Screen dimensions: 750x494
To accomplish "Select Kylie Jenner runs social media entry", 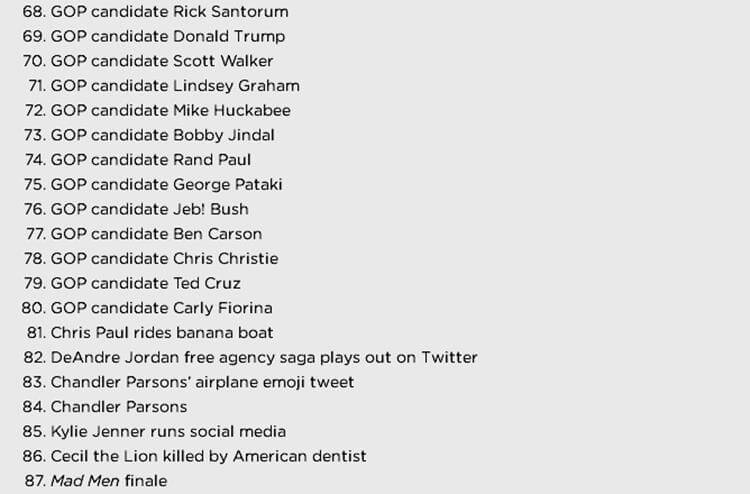I will tap(154, 432).
